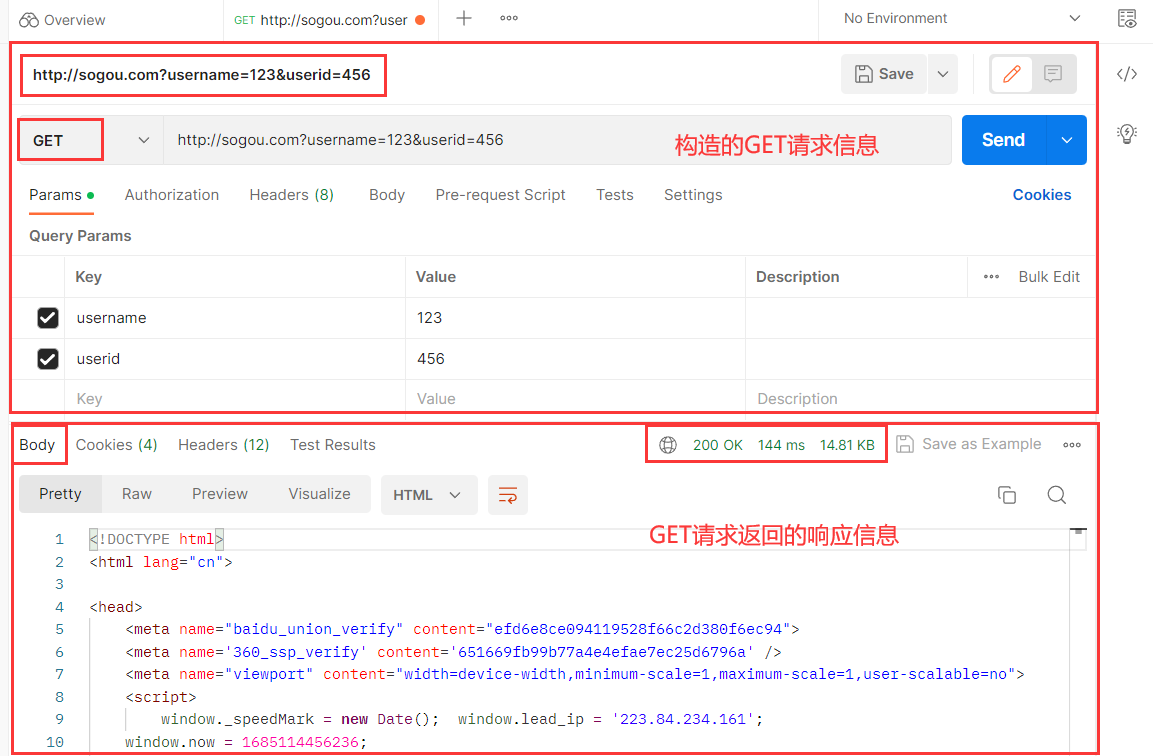Click the Description column header
Viewport: 1153px width, 756px height.
click(797, 277)
